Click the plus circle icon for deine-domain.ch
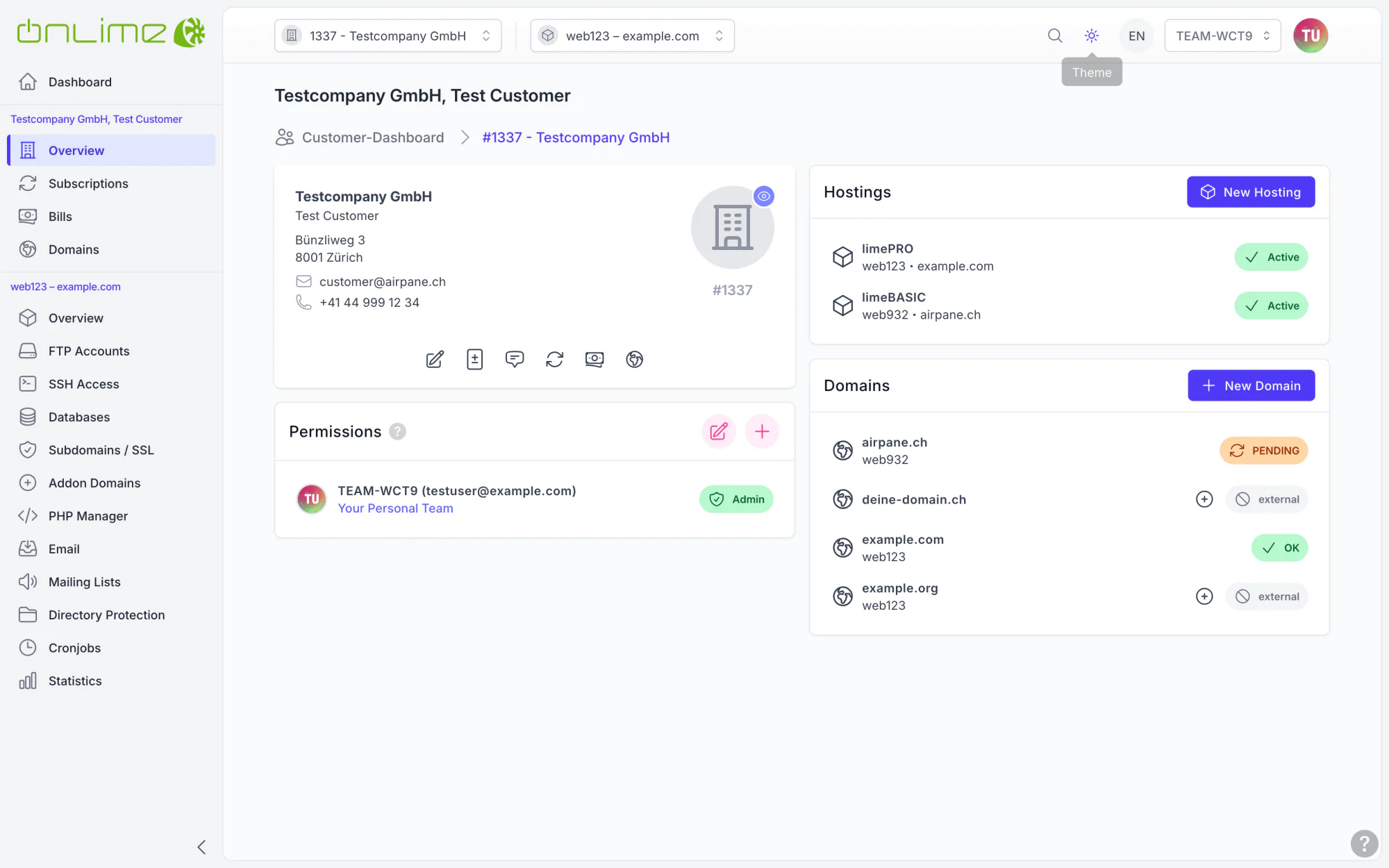The image size is (1389, 868). point(1204,499)
